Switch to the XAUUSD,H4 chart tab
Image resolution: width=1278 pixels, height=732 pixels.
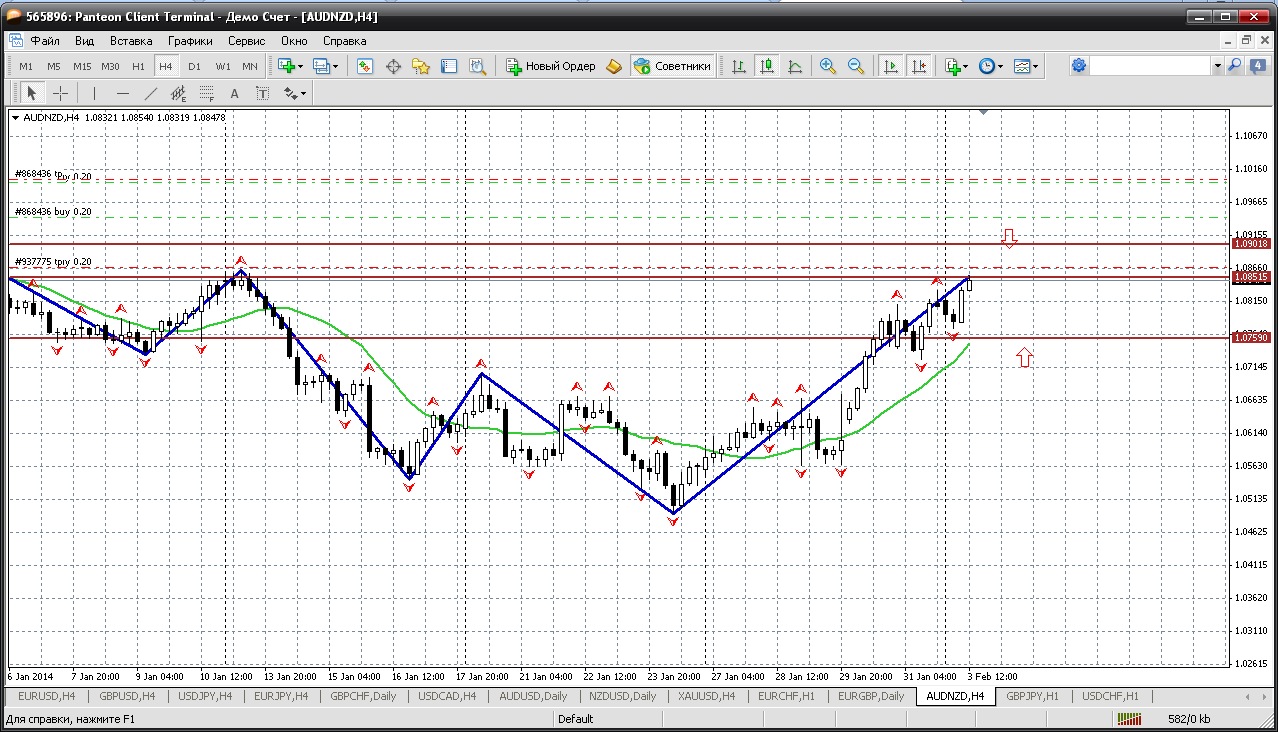pyautogui.click(x=705, y=696)
